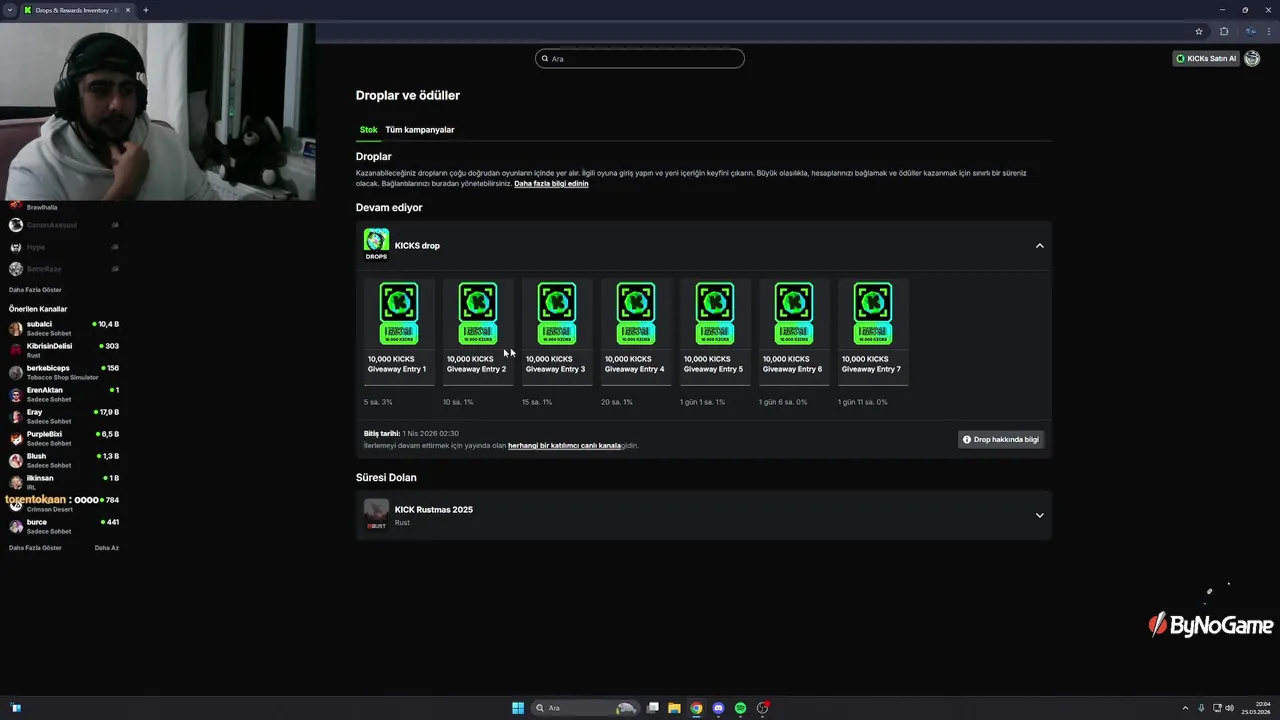Open the volume control in system tray
Image resolution: width=1280 pixels, height=720 pixels.
pyautogui.click(x=1229, y=708)
